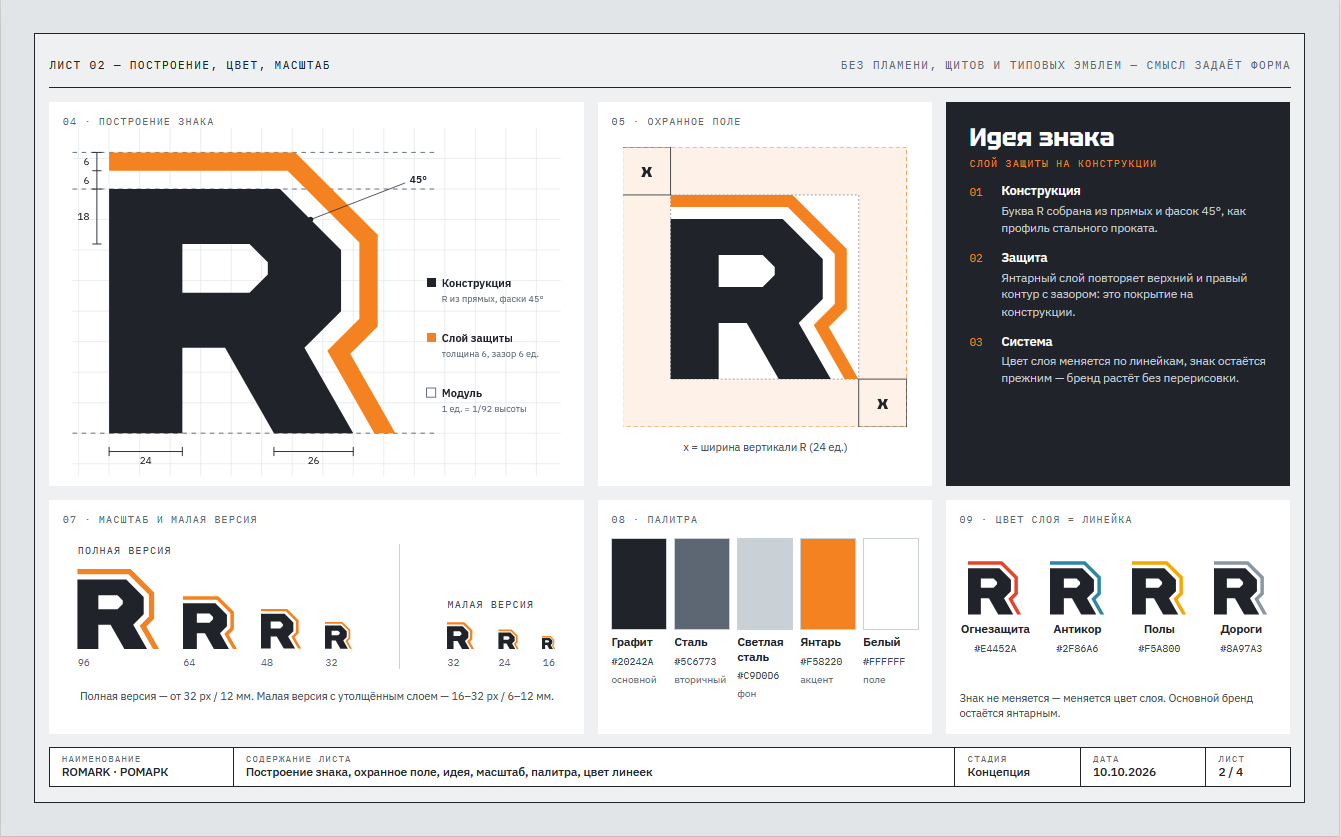The height and width of the screenshot is (837, 1341).
Task: Click 'Слой защиты на конструкции' subtitle
Action: tap(1063, 163)
